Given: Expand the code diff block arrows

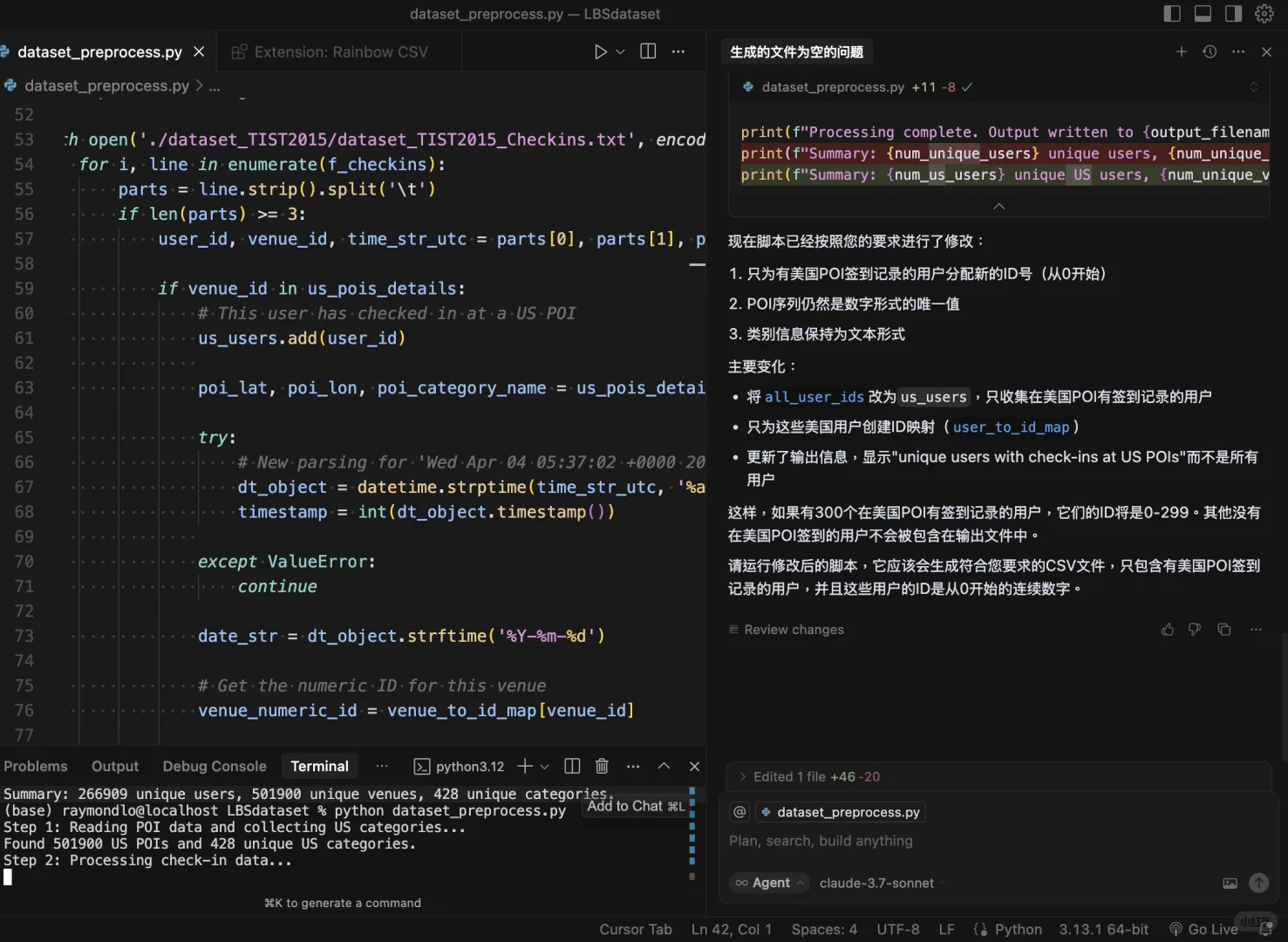Looking at the screenshot, I should (x=1253, y=87).
